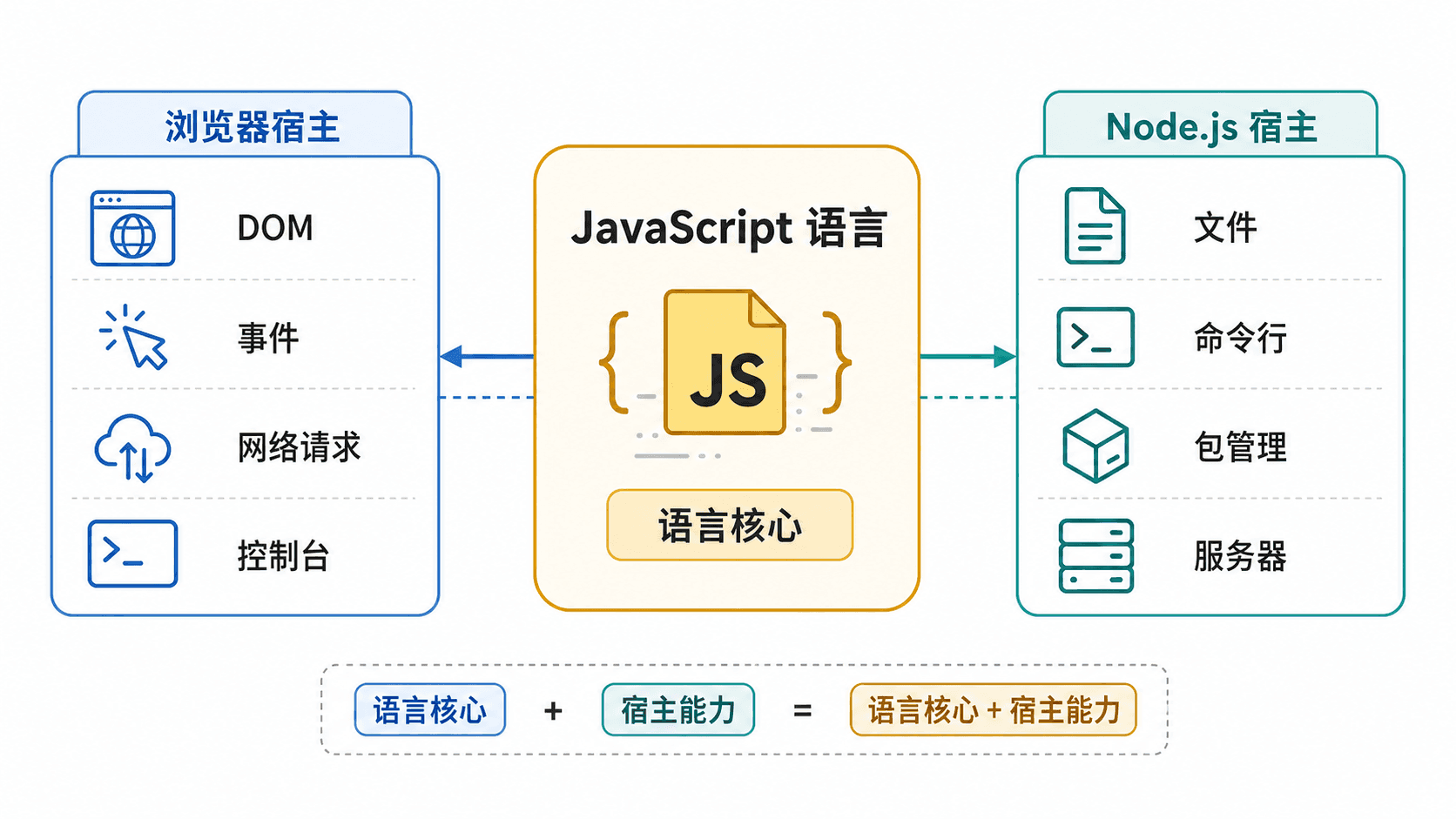Screen dimensions: 1456x819
Task: Click the 控制台 label
Action: point(283,556)
